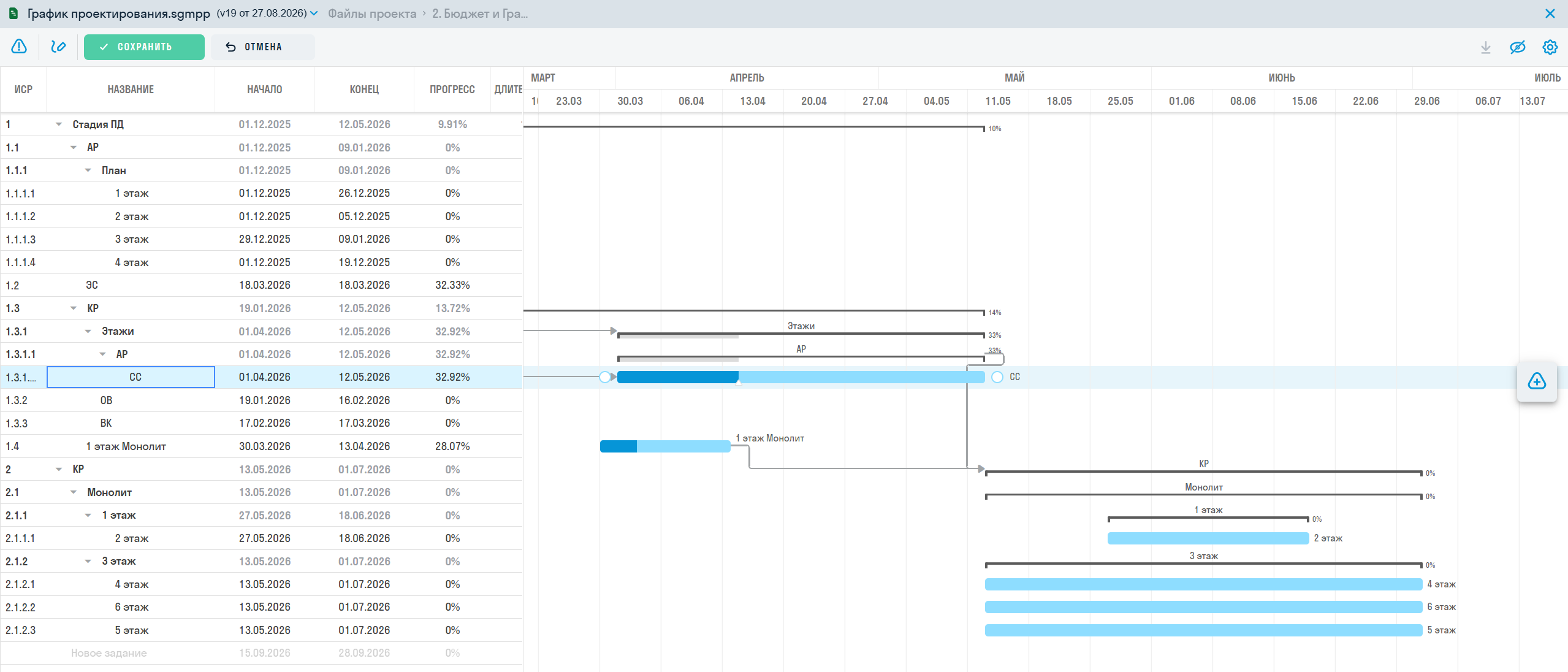The width and height of the screenshot is (1568, 672).
Task: Click the right link handle of СС bar
Action: (x=997, y=377)
